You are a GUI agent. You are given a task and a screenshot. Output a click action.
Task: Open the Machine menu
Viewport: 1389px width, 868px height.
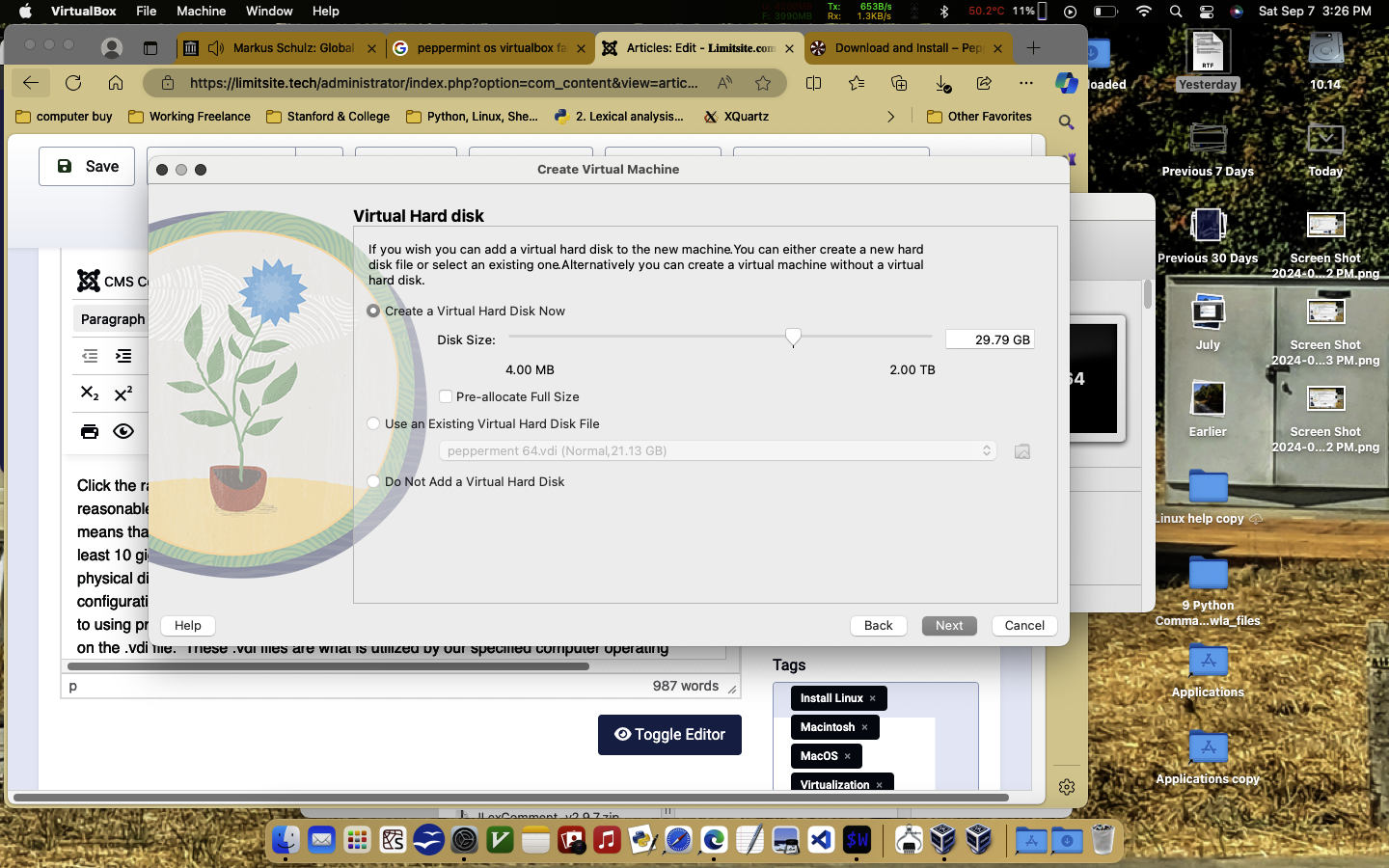201,11
